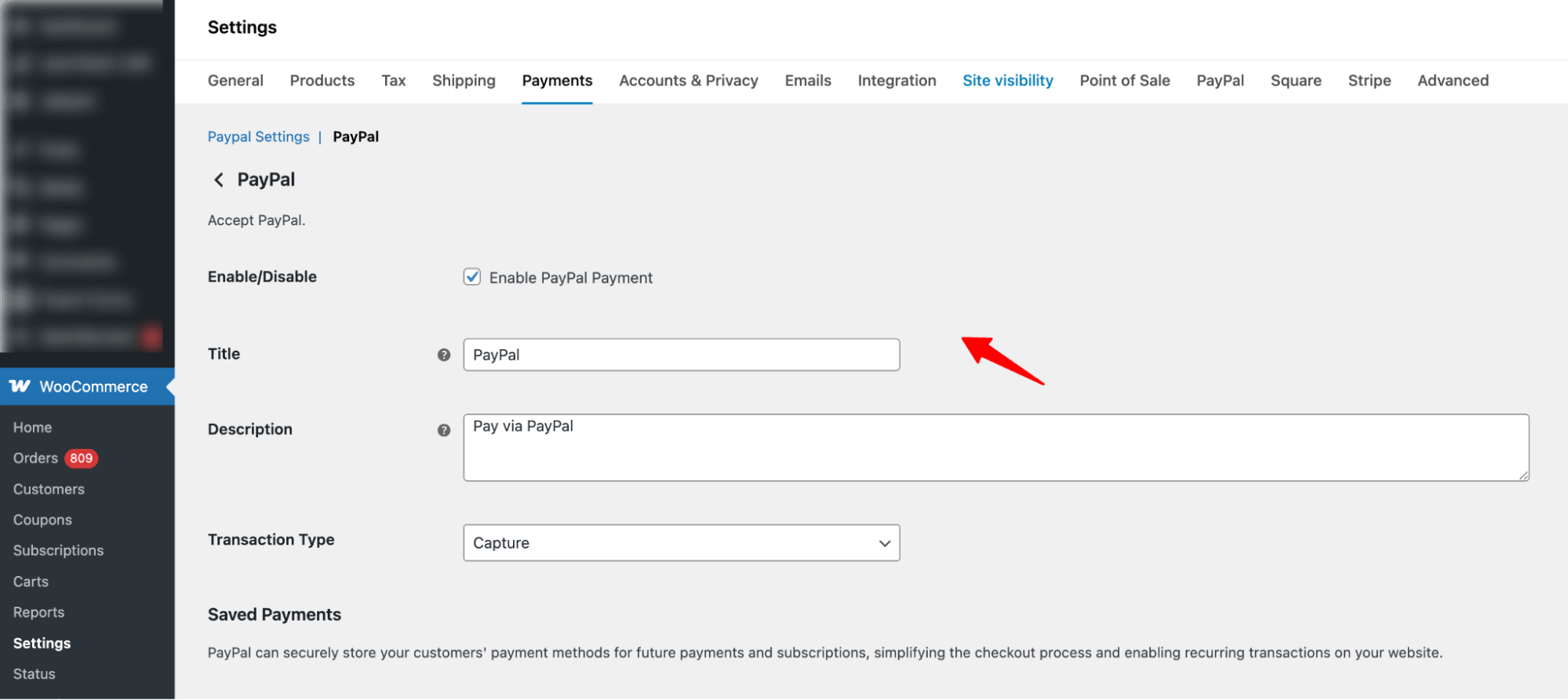Open the Emails settings tab

click(808, 80)
